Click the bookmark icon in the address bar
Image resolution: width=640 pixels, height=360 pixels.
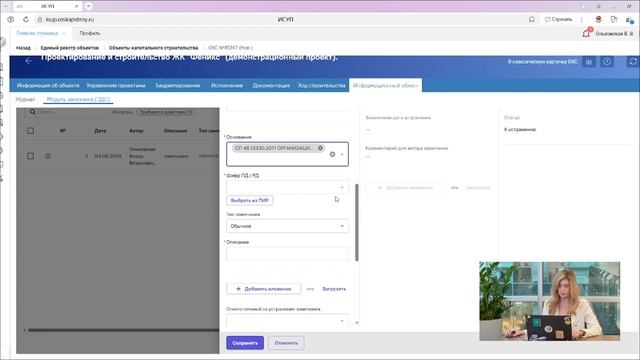(x=531, y=19)
